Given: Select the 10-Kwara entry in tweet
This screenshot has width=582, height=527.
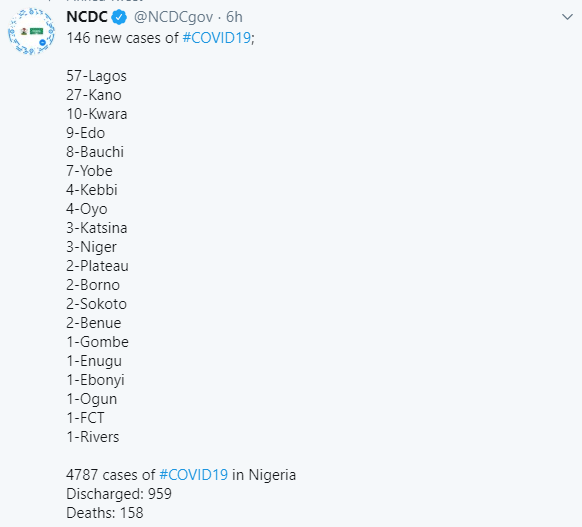Looking at the screenshot, I should (x=97, y=114).
